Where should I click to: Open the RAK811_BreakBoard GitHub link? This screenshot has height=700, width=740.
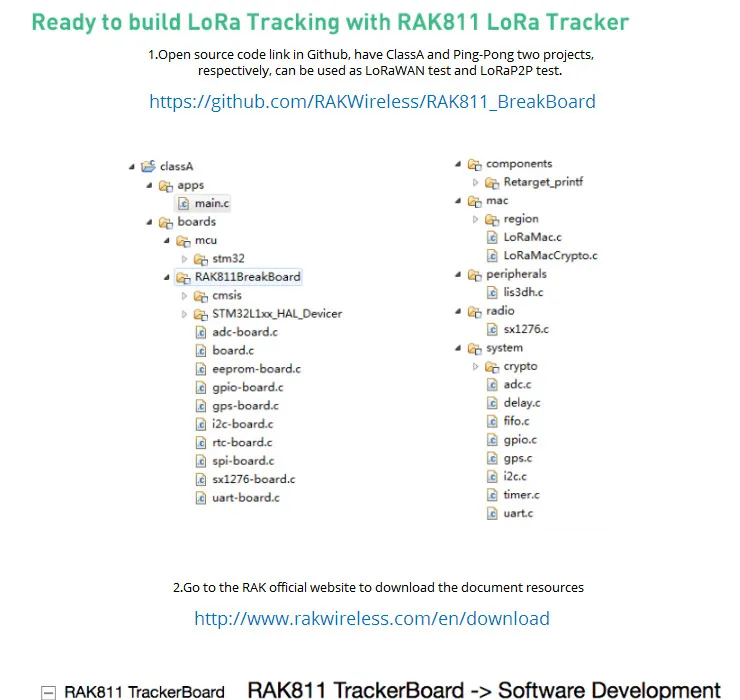pos(372,102)
